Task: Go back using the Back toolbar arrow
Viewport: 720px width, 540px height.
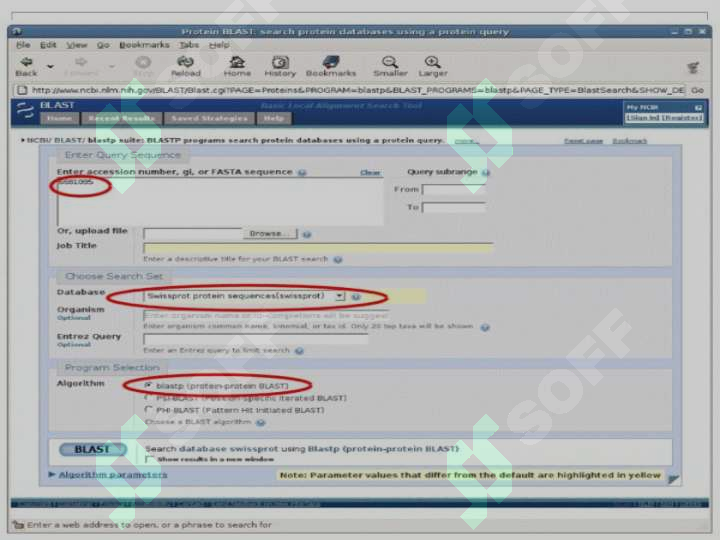Action: point(26,66)
